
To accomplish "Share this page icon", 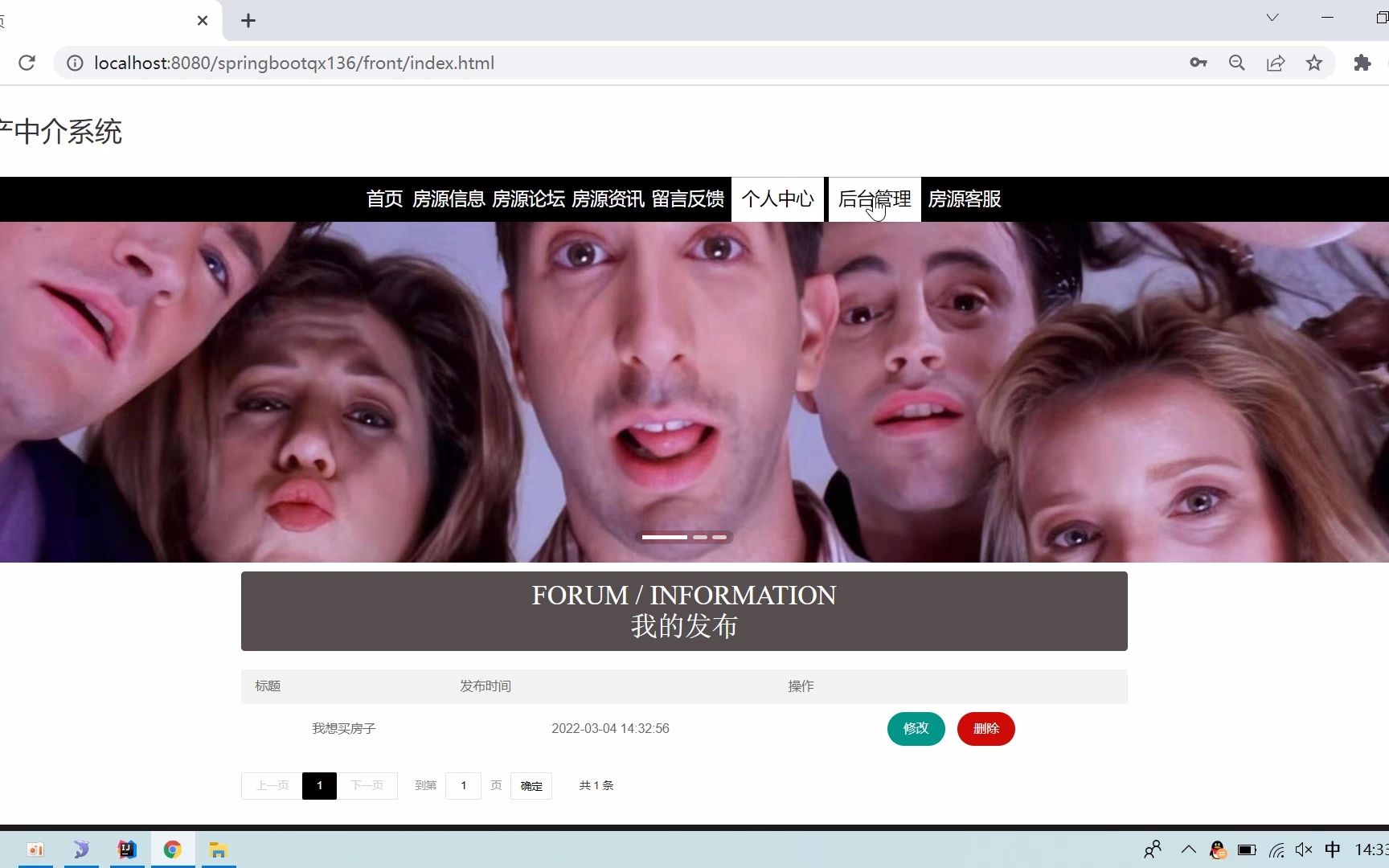I will (x=1276, y=63).
